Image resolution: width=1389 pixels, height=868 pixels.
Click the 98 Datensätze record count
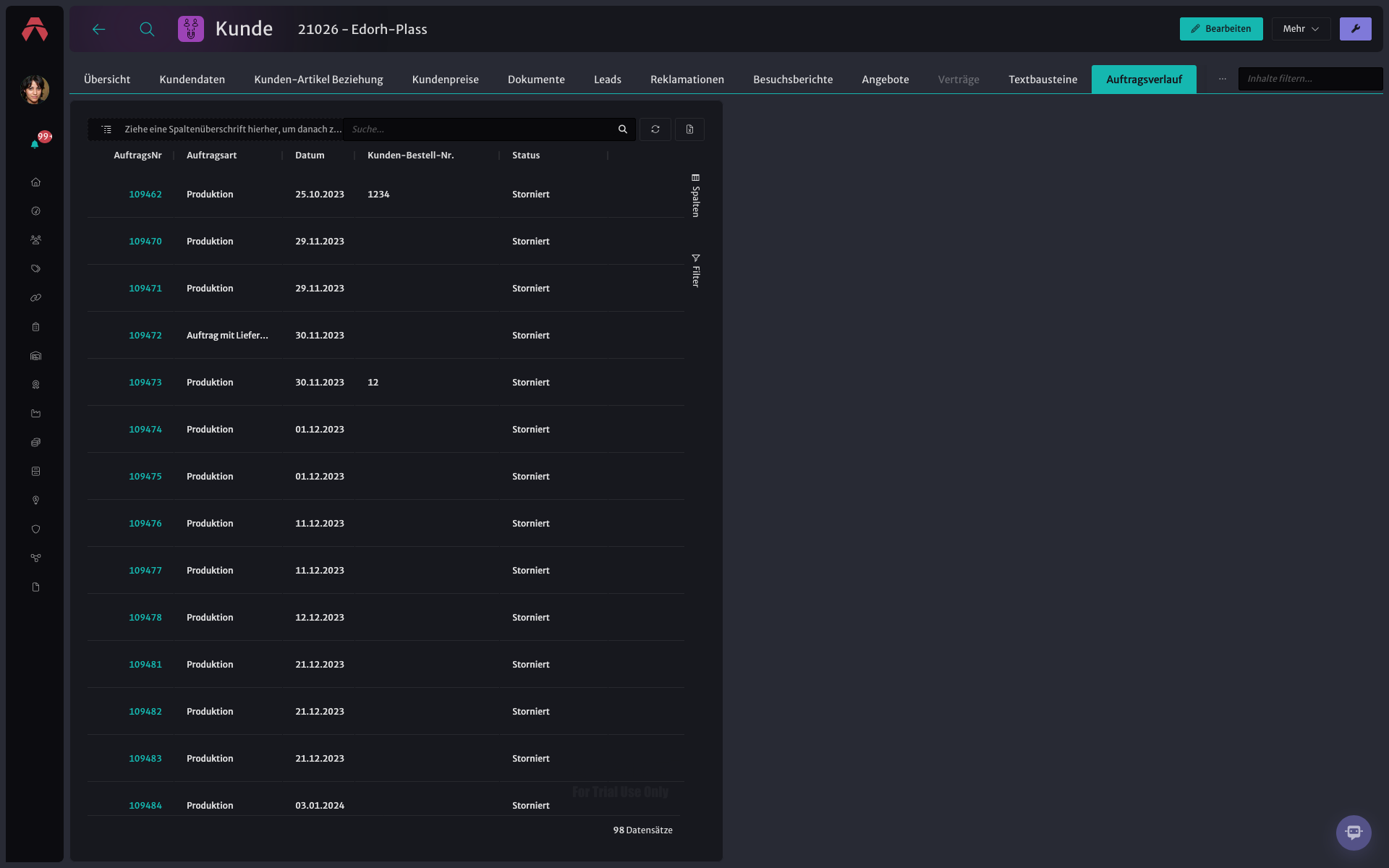coord(642,830)
